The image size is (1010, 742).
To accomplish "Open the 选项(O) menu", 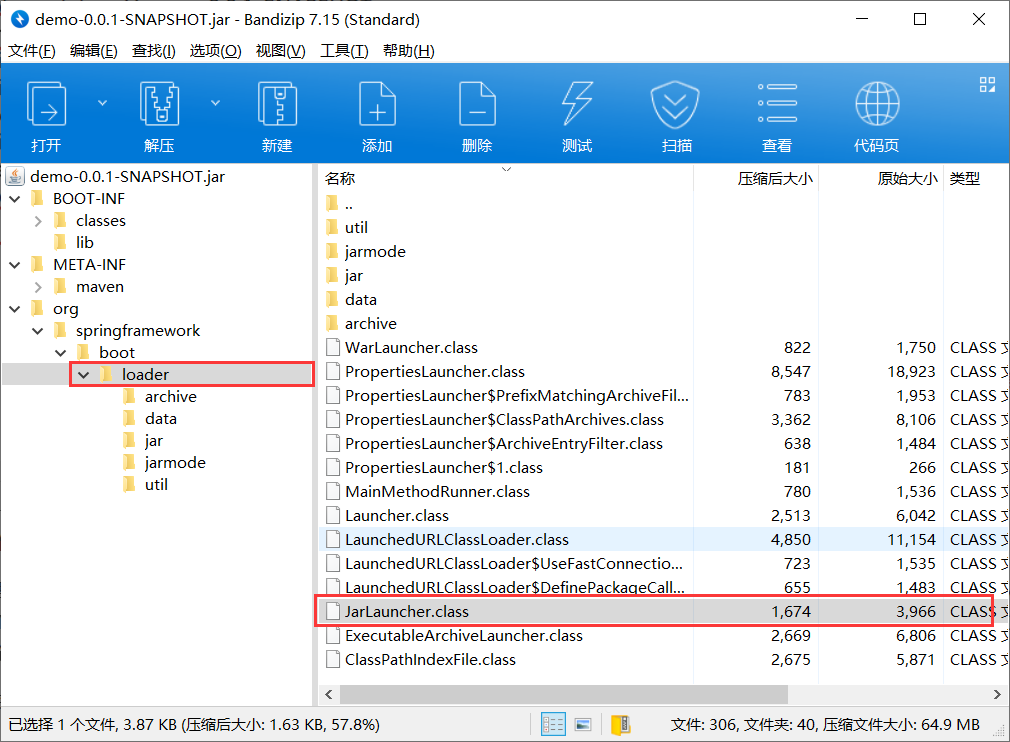I will [x=215, y=50].
